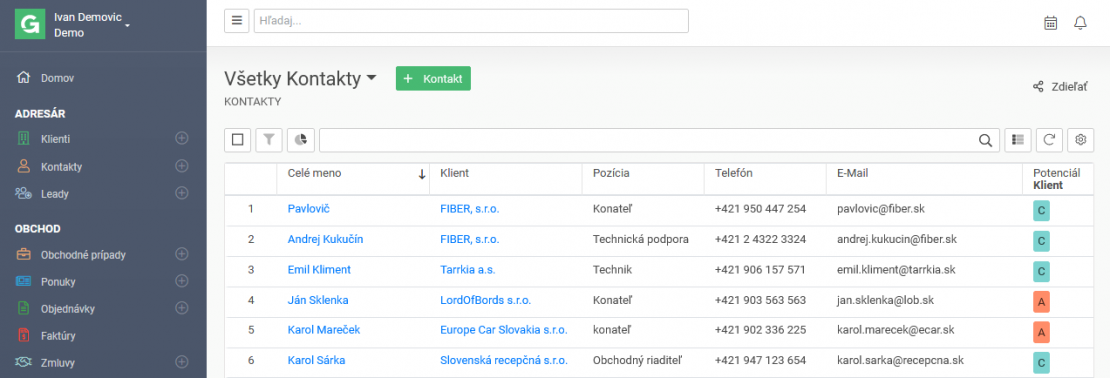The height and width of the screenshot is (378, 1110).
Task: Open the filter funnel icon
Action: (x=269, y=140)
